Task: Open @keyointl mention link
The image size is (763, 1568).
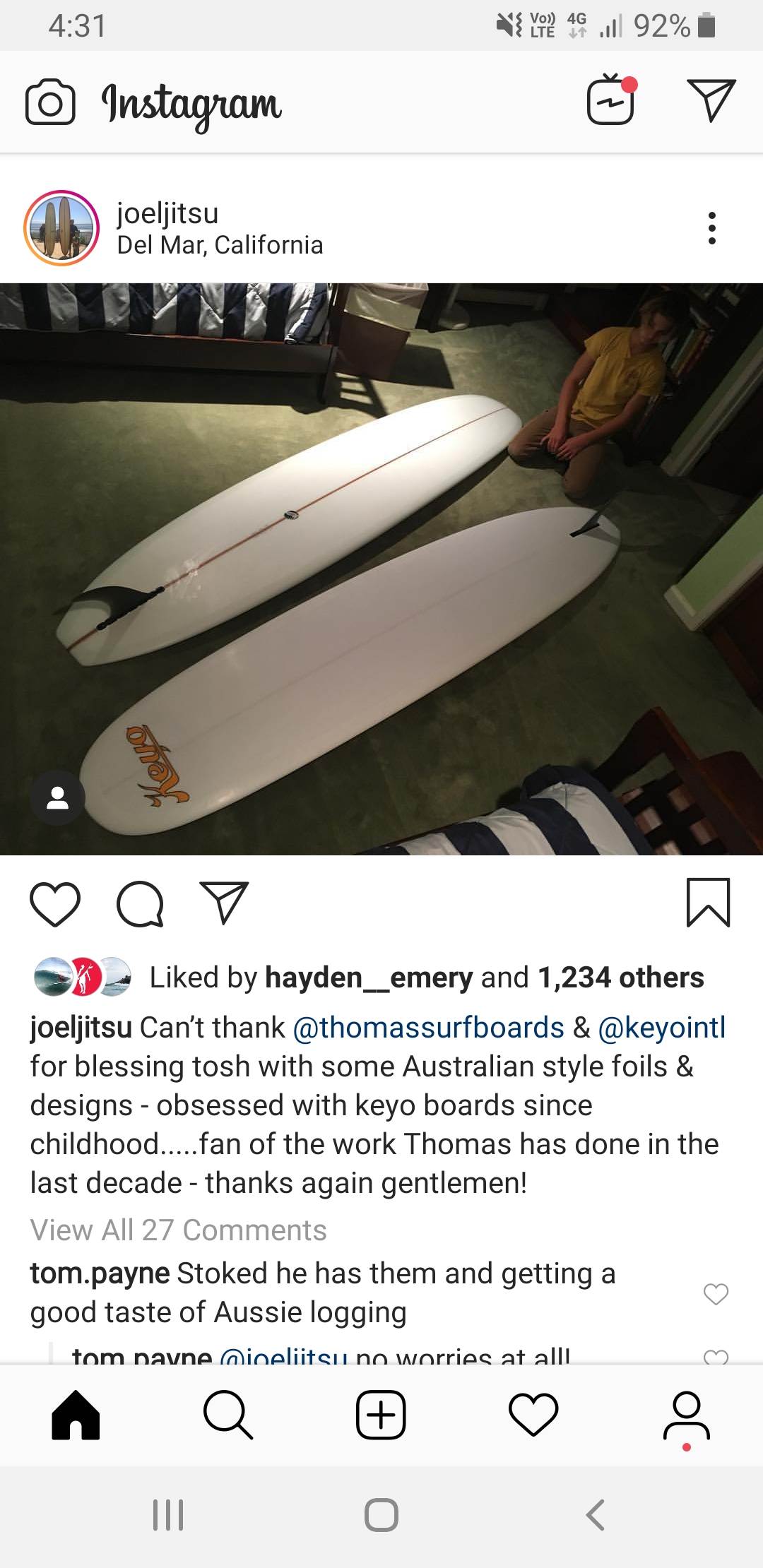Action: pos(662,1028)
